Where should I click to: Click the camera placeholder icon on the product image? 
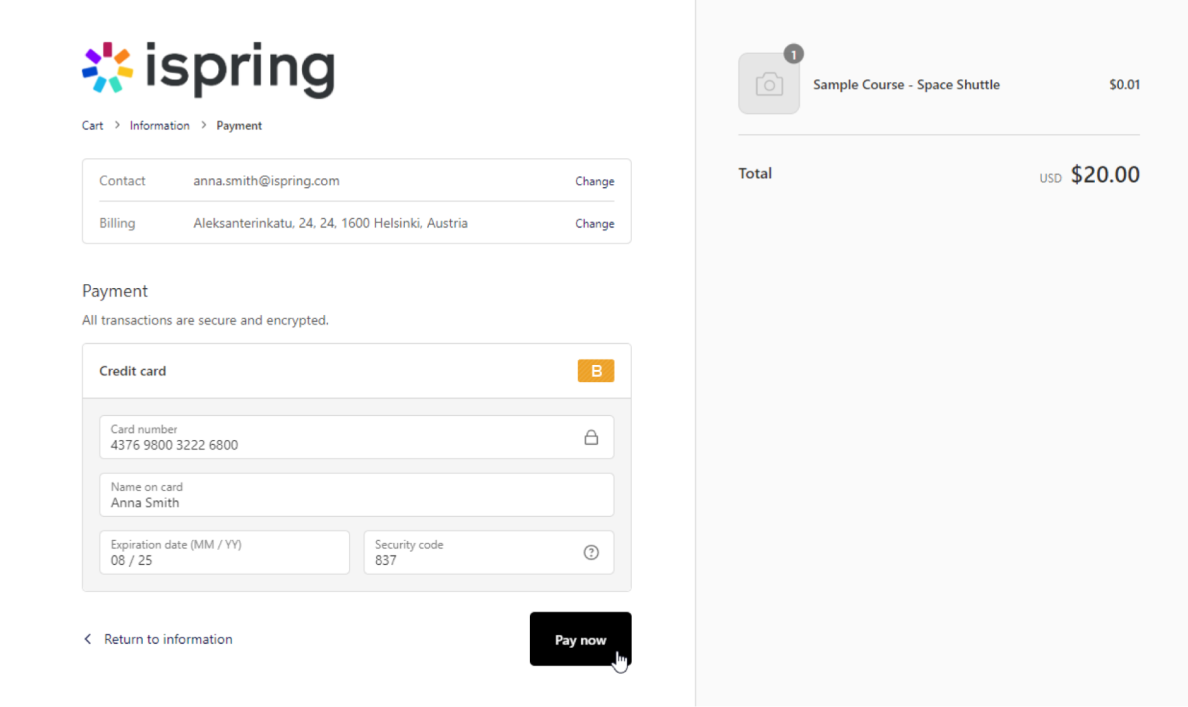coord(769,84)
